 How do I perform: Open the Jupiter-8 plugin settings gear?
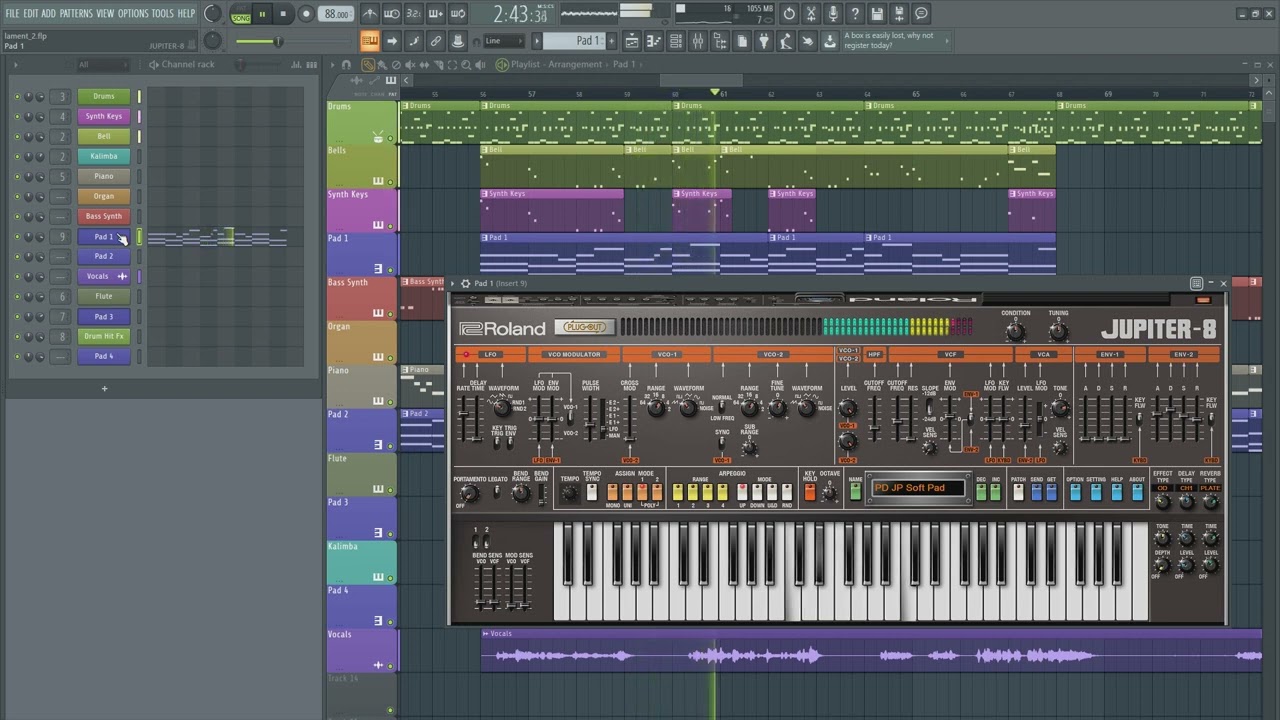pos(465,284)
